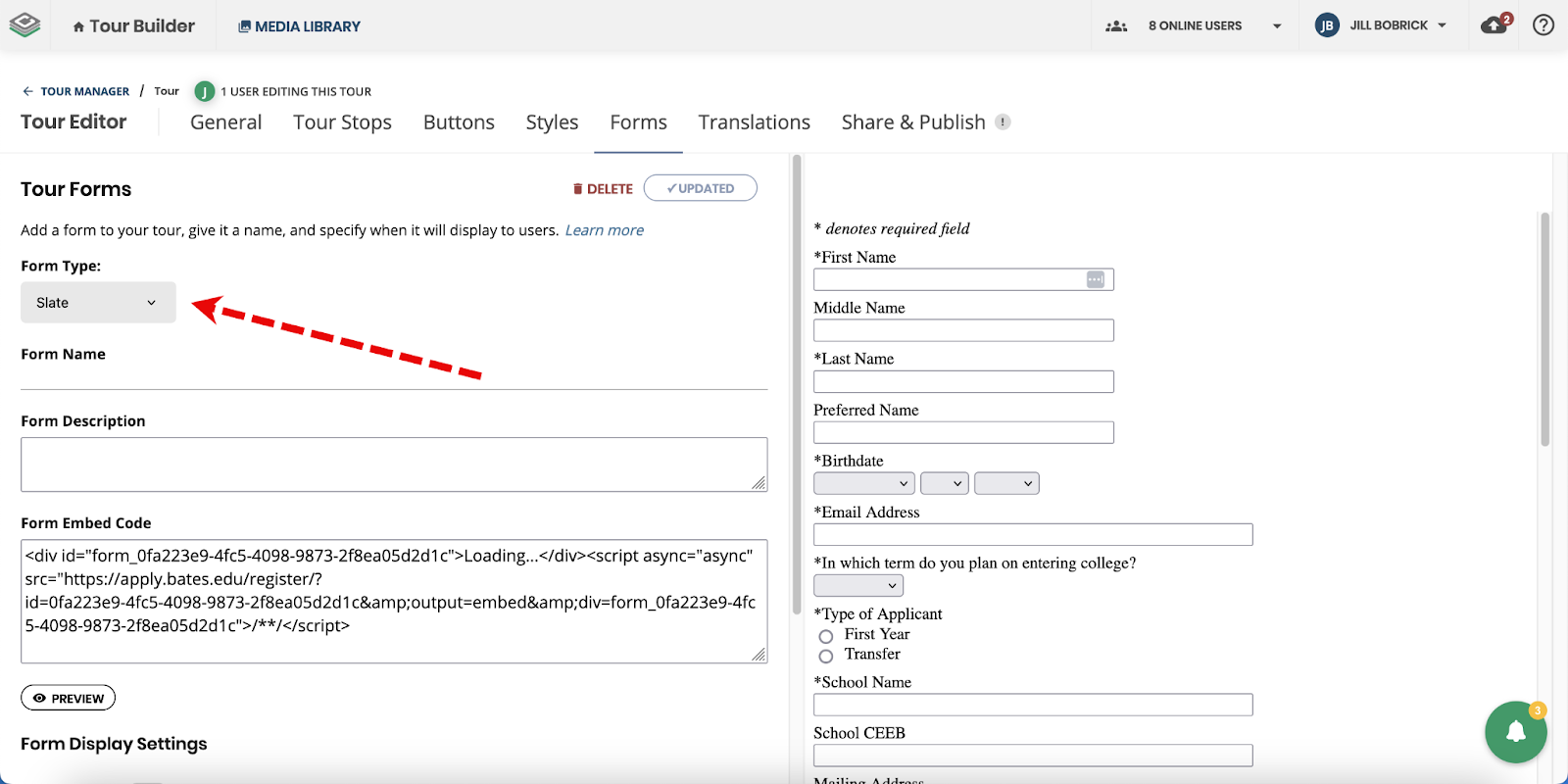Click the First Name field
Image resolution: width=1568 pixels, height=784 pixels.
pyautogui.click(x=963, y=279)
